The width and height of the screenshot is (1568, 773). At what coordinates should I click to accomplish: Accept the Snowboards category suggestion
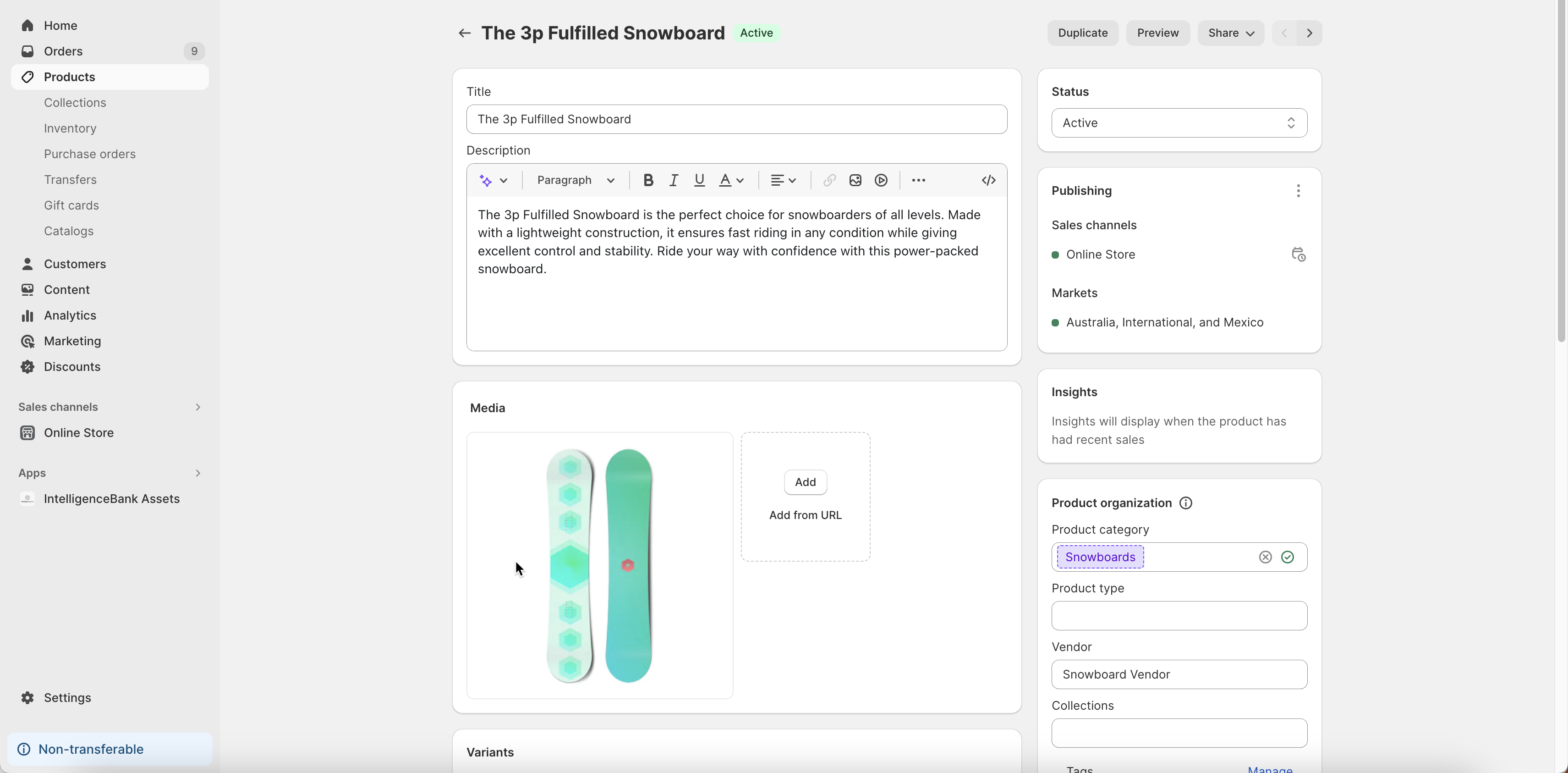point(1288,558)
